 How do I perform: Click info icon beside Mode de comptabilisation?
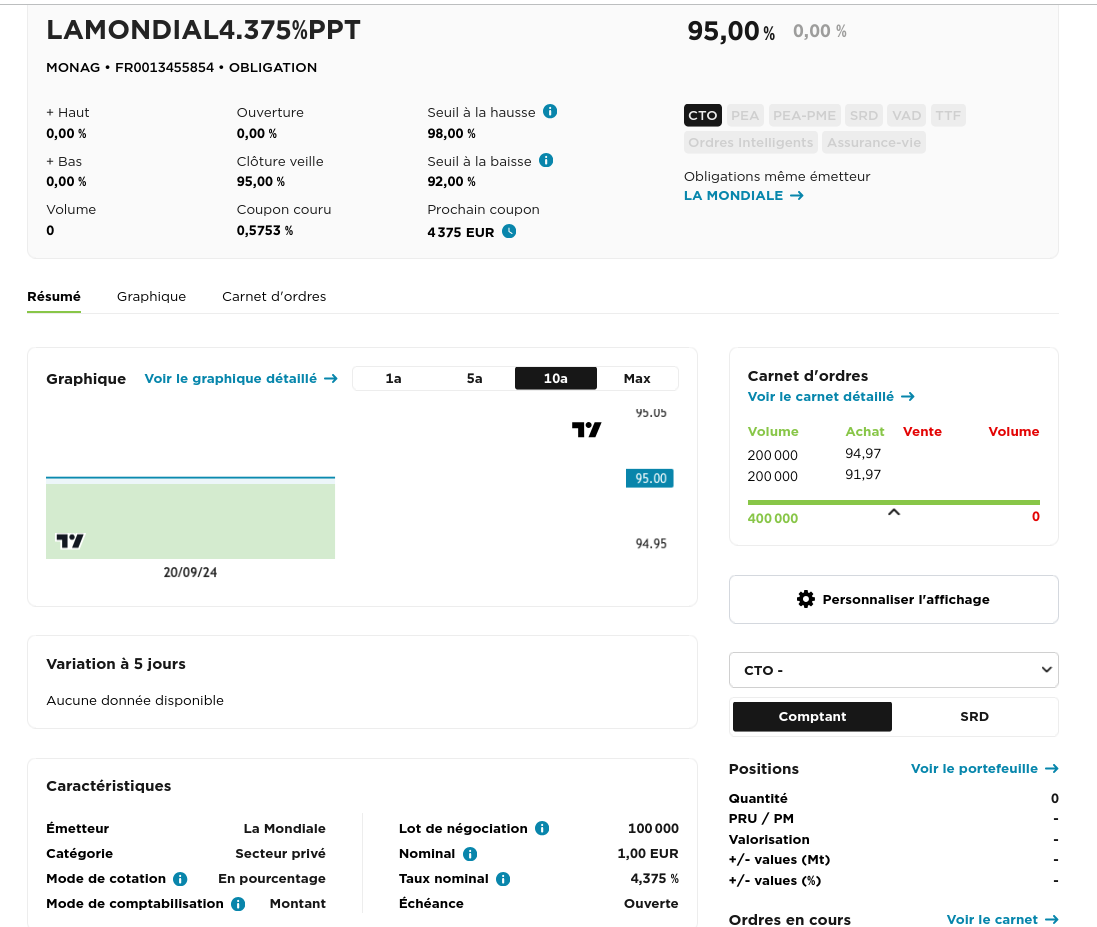pyautogui.click(x=238, y=904)
